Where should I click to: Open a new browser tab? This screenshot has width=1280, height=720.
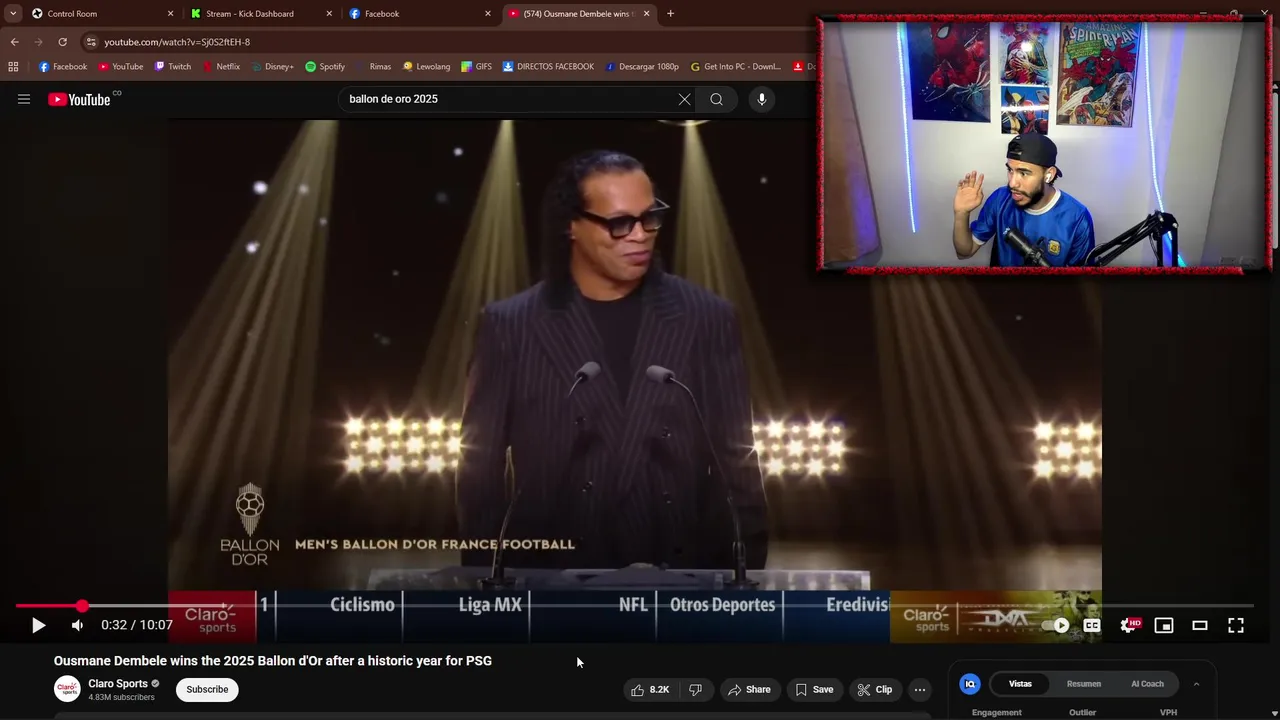pos(670,14)
